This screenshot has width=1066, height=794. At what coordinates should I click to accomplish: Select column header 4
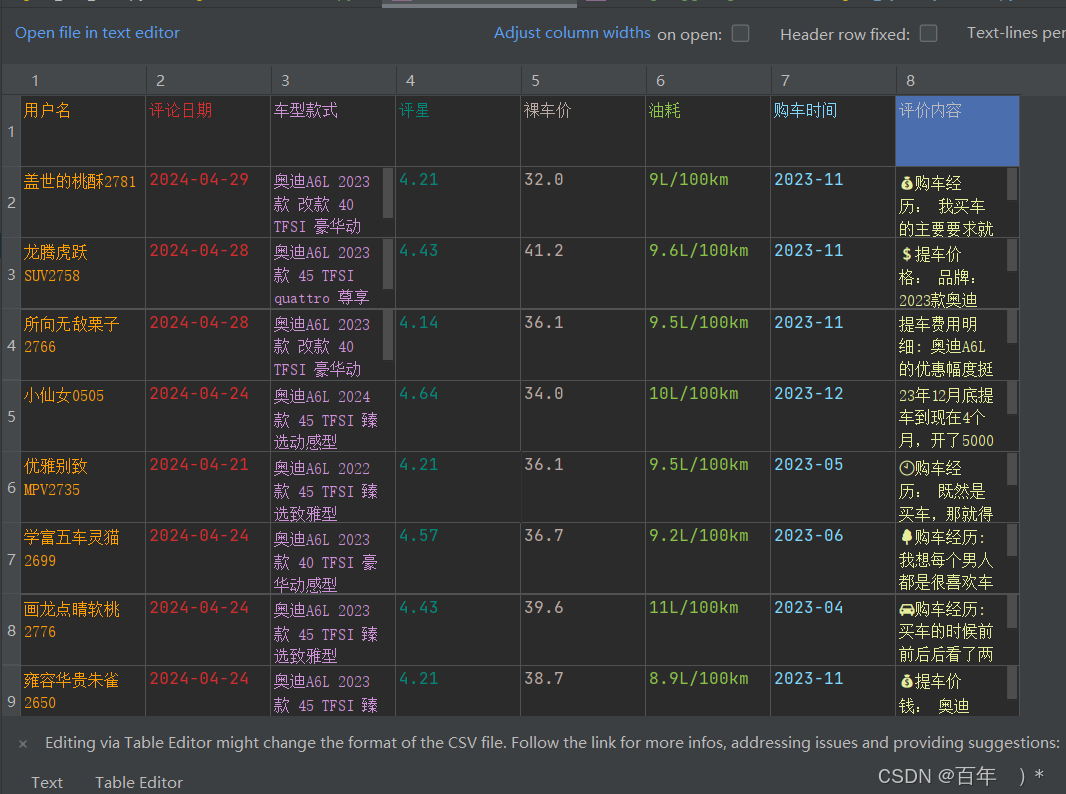(459, 80)
